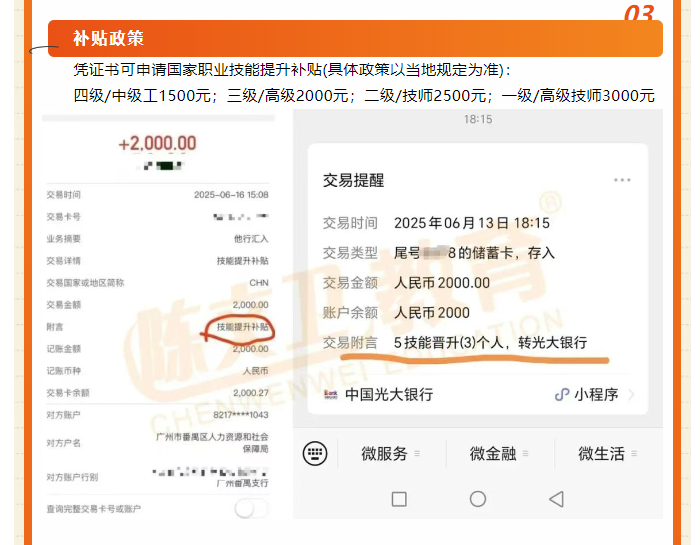Click the 补贴政策 orange header tab
700x545 pixels.
(109, 39)
